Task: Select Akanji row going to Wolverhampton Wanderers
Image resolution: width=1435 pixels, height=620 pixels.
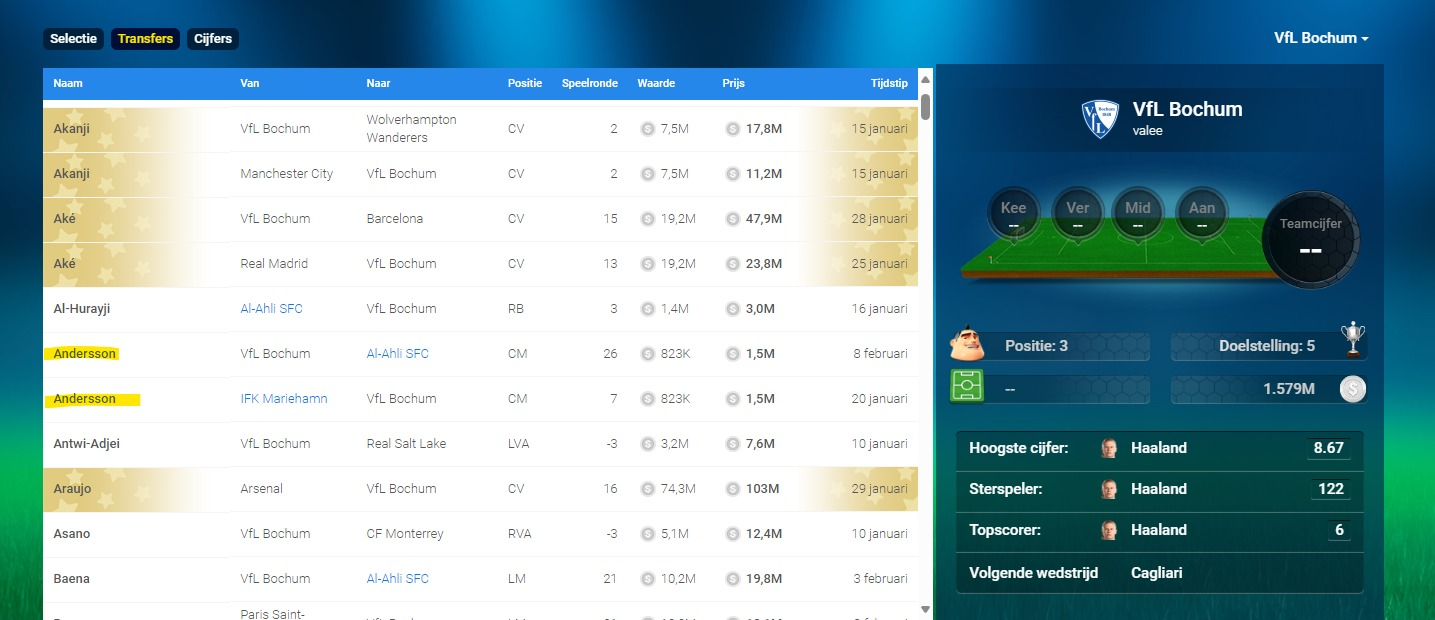Action: (x=480, y=129)
